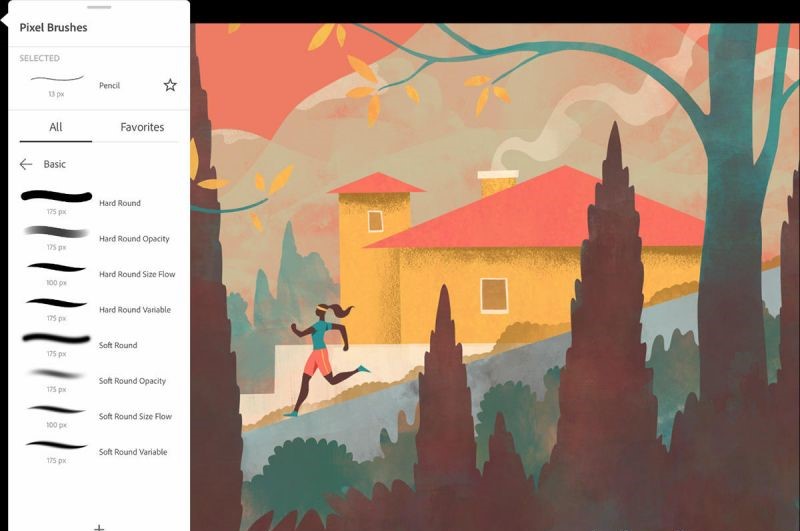Click the Basic category label
The image size is (800, 531).
click(x=55, y=164)
